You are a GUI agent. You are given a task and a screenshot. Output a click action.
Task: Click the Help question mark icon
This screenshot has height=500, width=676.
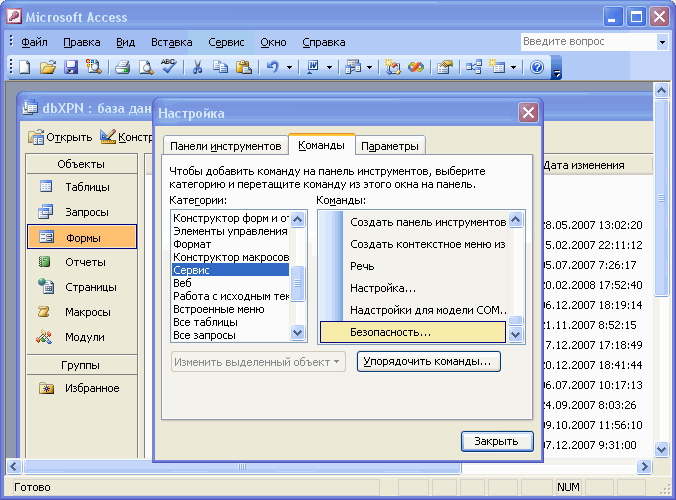537,67
